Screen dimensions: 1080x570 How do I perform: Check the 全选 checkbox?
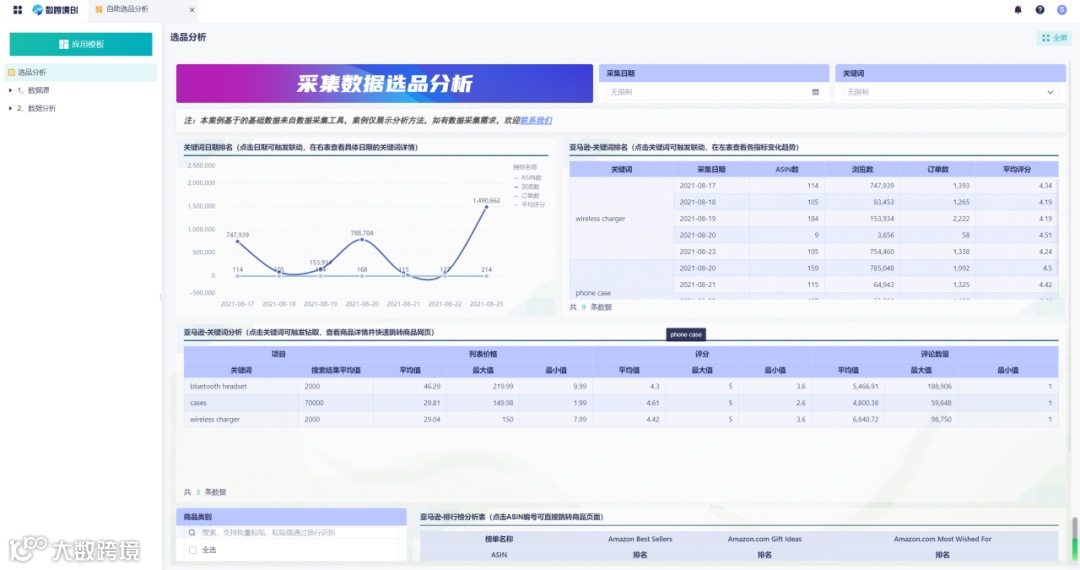point(193,550)
